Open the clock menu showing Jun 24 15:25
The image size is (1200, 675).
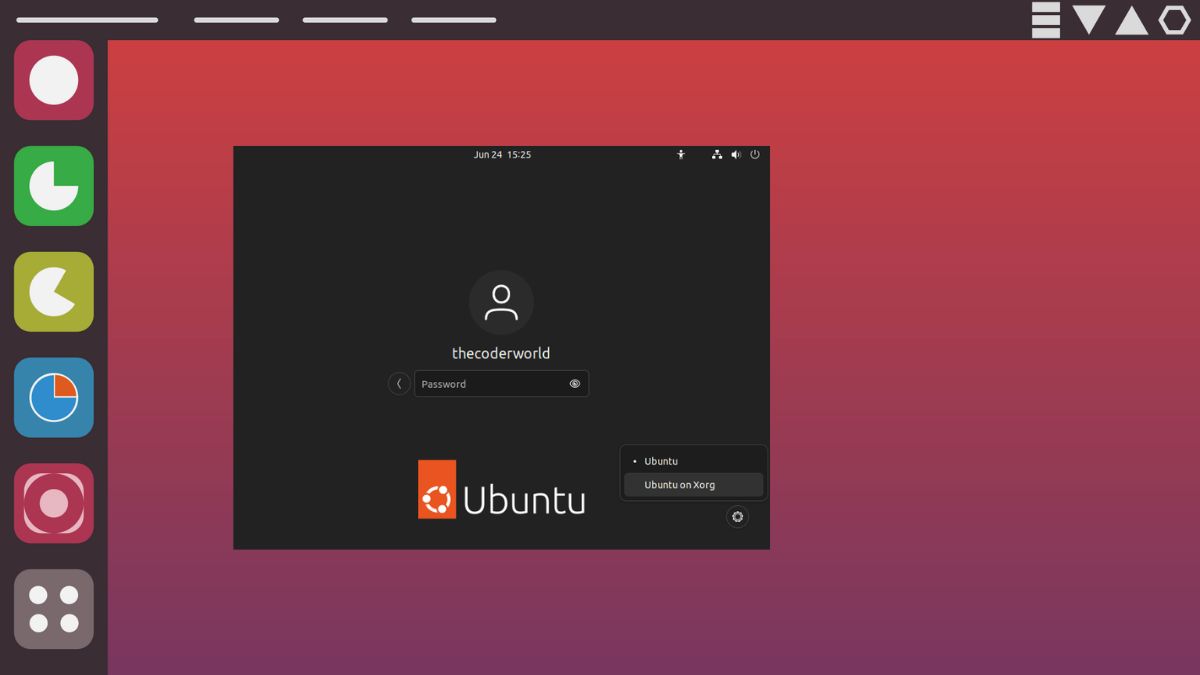tap(502, 154)
